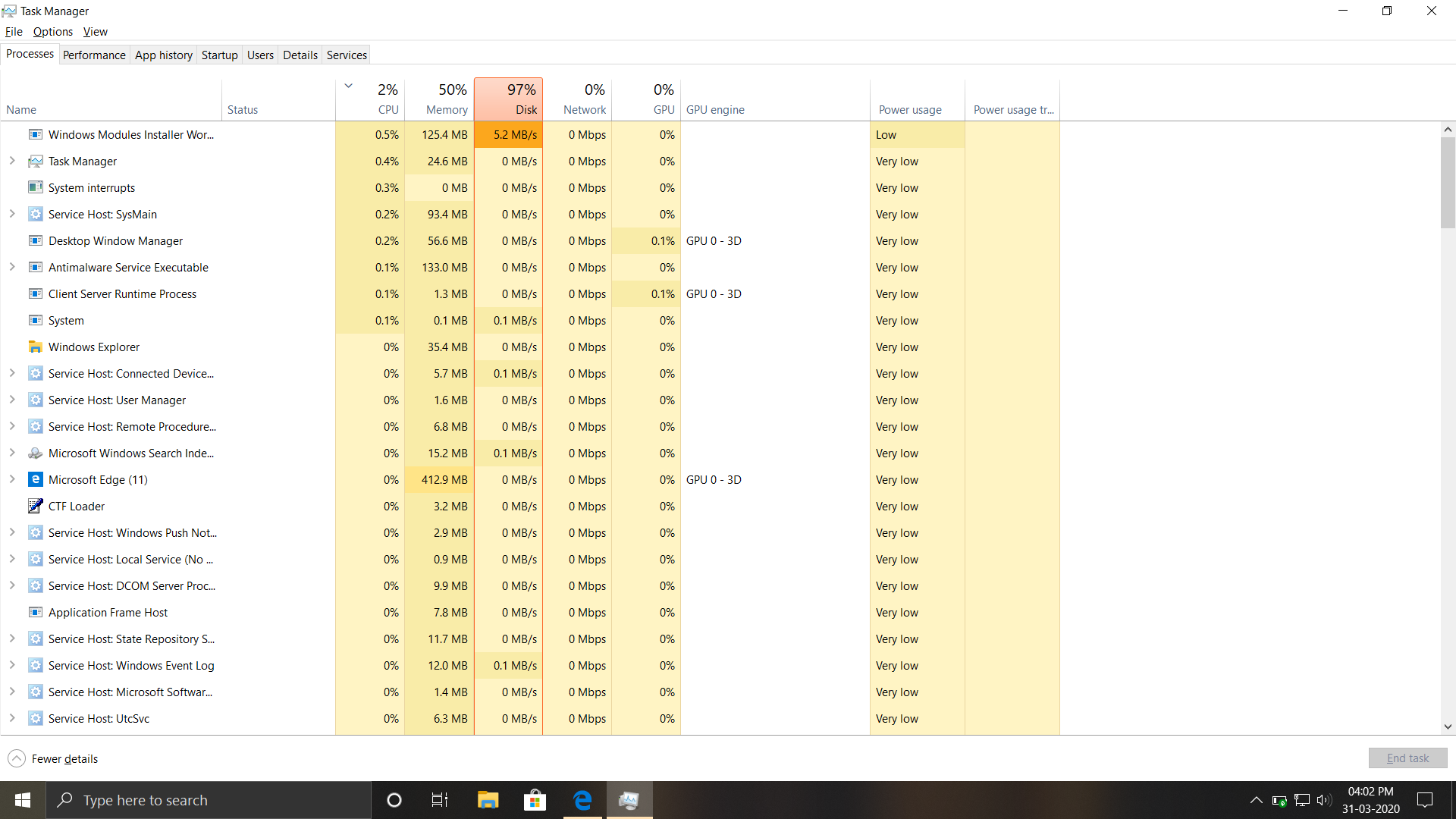Click the Task Manager icon in taskbar
The width and height of the screenshot is (1456, 819).
629,799
